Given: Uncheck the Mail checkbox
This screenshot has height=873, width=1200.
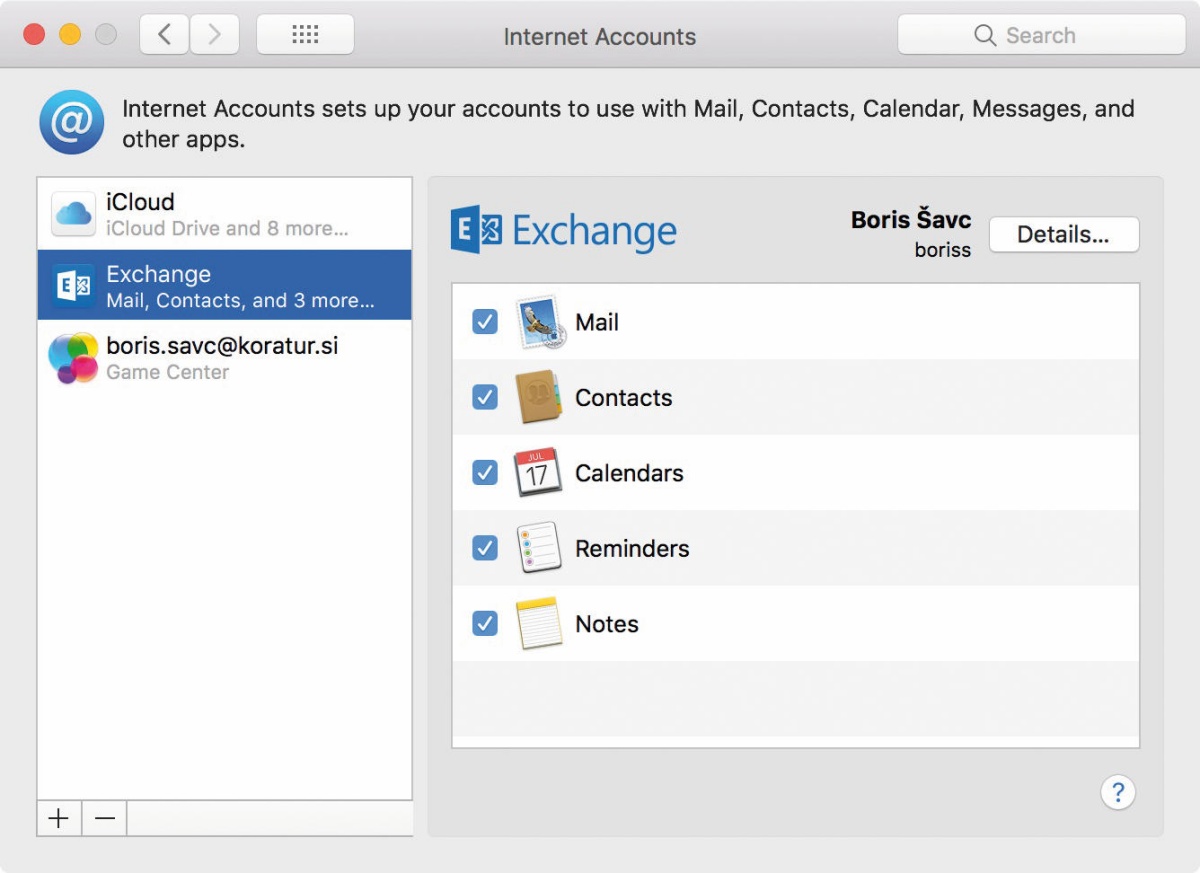Looking at the screenshot, I should (x=485, y=322).
